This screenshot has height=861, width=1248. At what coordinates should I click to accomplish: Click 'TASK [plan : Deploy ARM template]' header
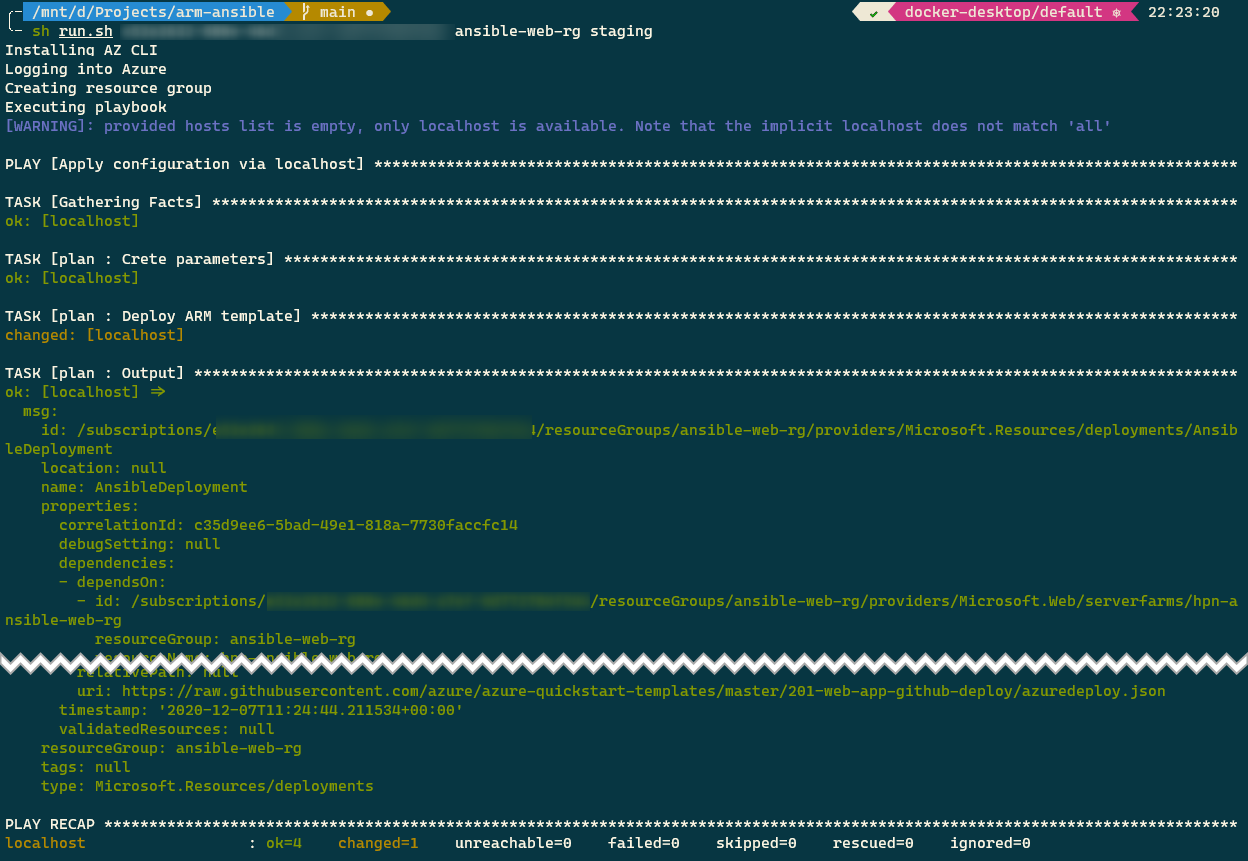pyautogui.click(x=153, y=316)
